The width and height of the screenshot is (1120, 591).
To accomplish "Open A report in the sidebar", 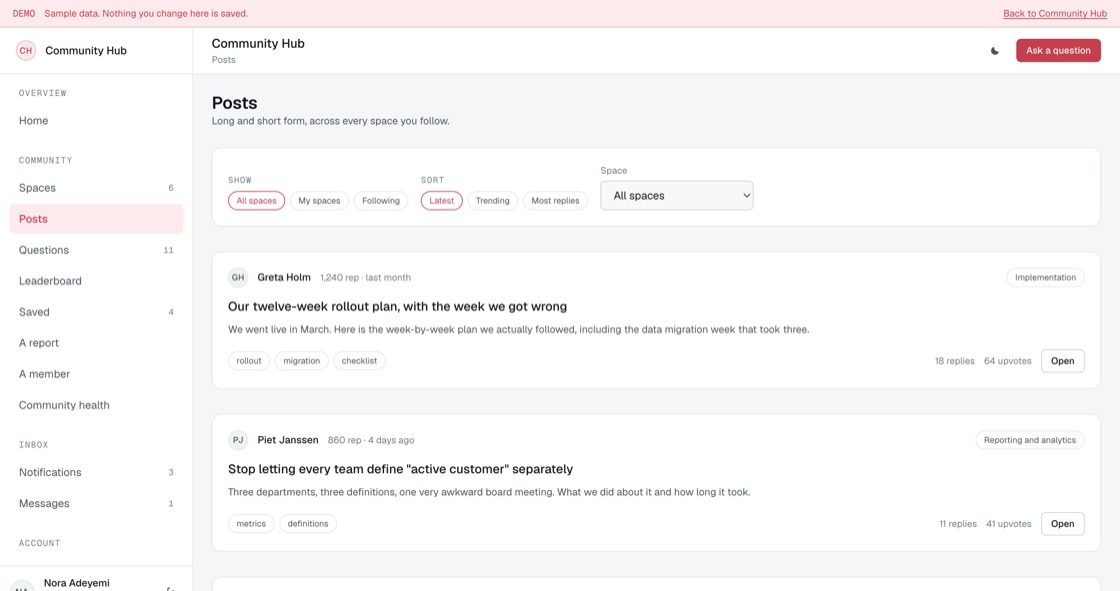I will click(x=96, y=343).
